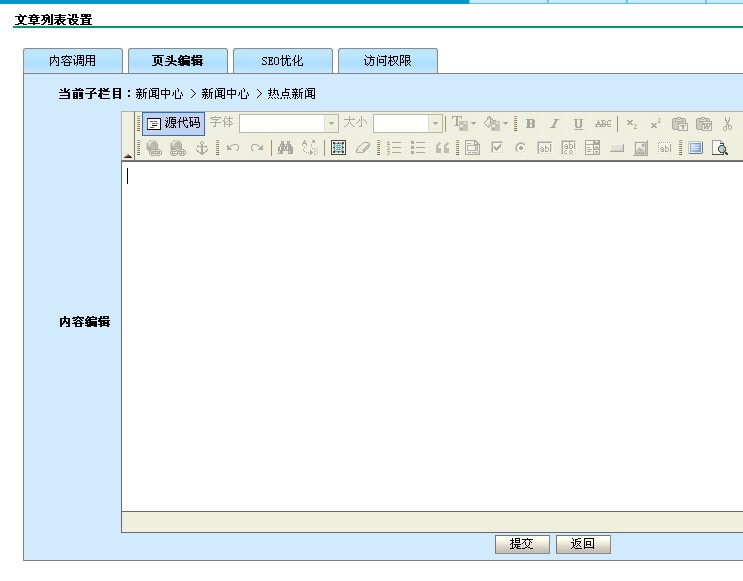Click the strikethrough ABC icon
Image resolution: width=743 pixels, height=581 pixels.
click(x=603, y=124)
